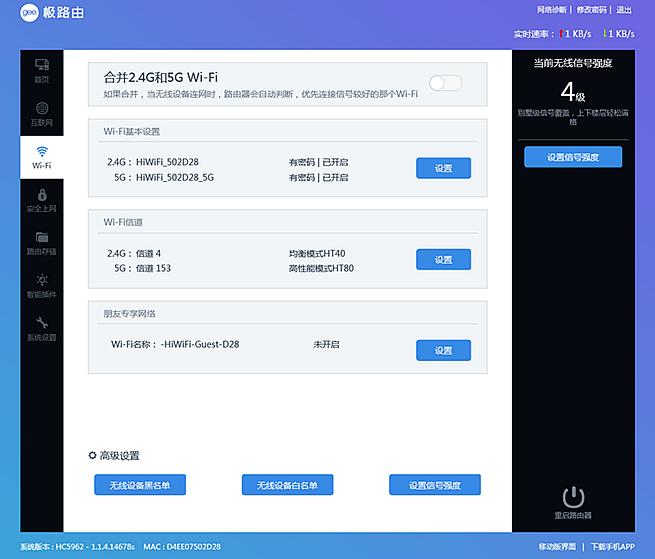Click 设置 button for 朋友专享网络
This screenshot has height=559, width=655.
443,350
